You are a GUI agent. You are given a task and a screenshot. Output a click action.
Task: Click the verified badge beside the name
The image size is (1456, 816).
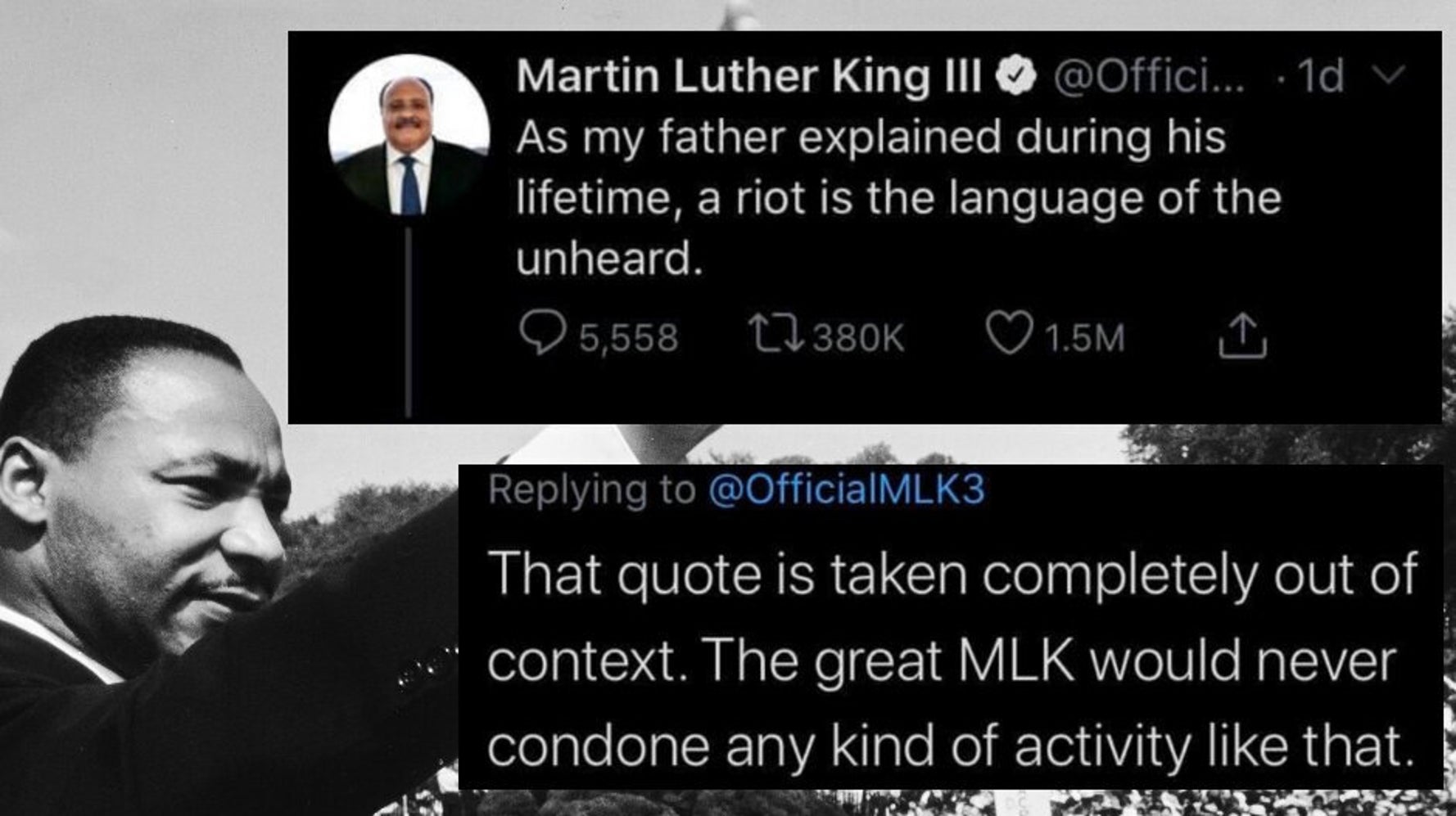[x=1016, y=77]
